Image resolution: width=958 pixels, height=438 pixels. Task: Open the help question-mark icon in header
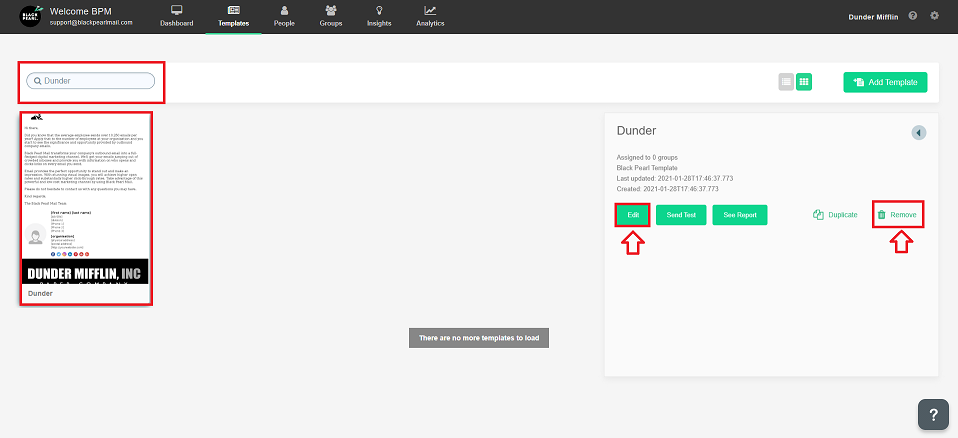(913, 16)
